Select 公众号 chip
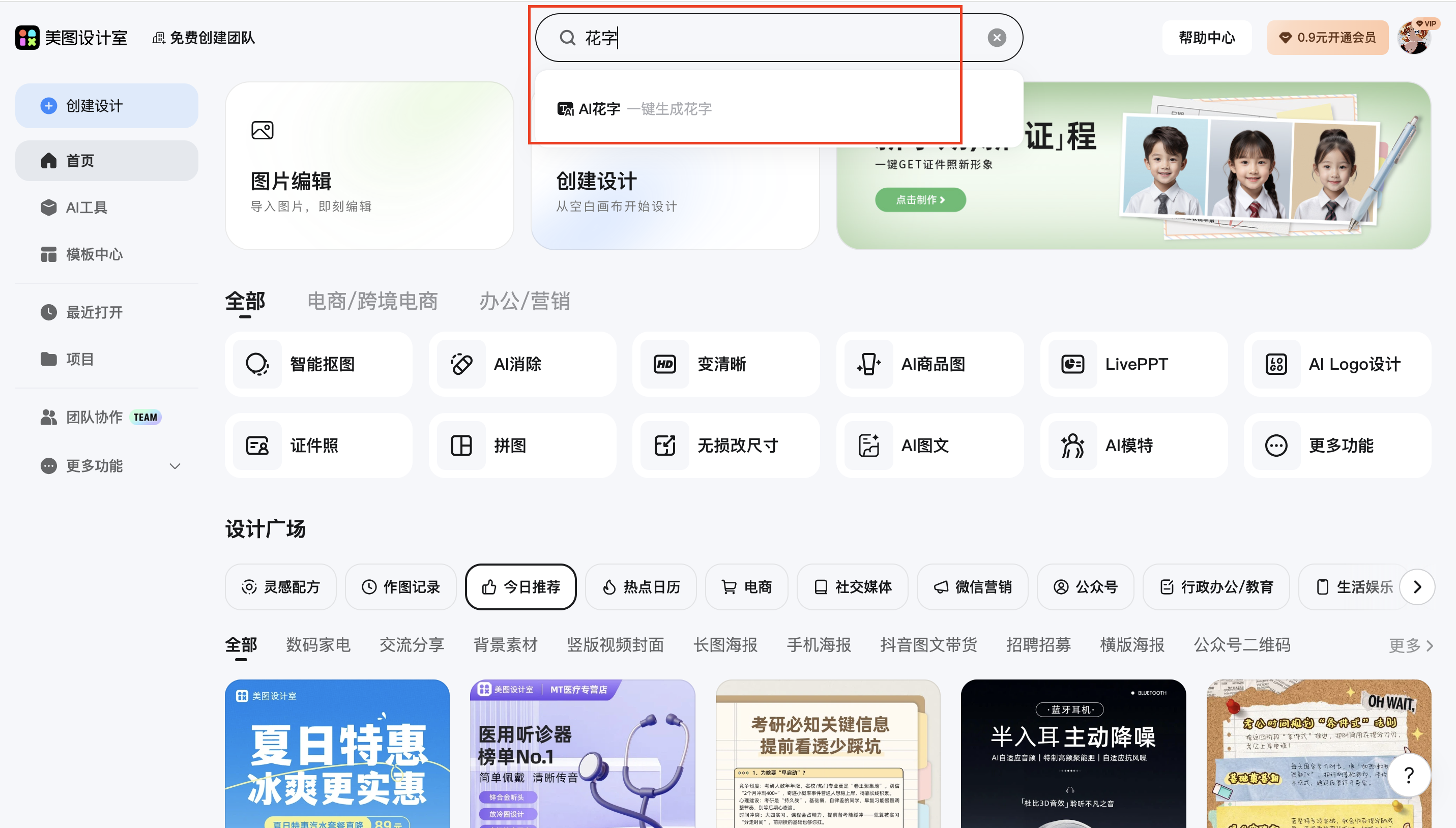 tap(1086, 587)
